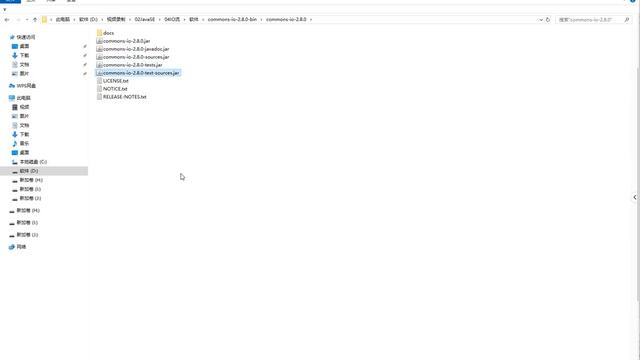Refresh the current folder view
This screenshot has height=360, width=640.
click(x=548, y=20)
